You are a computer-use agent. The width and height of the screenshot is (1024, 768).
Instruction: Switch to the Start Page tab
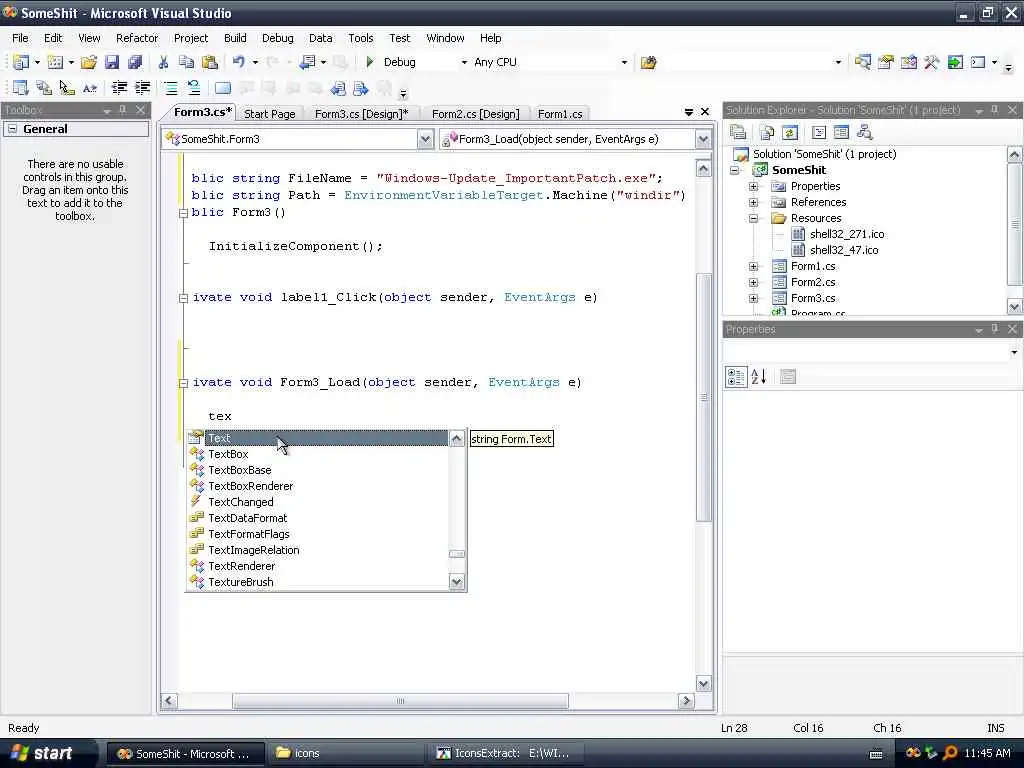click(269, 114)
